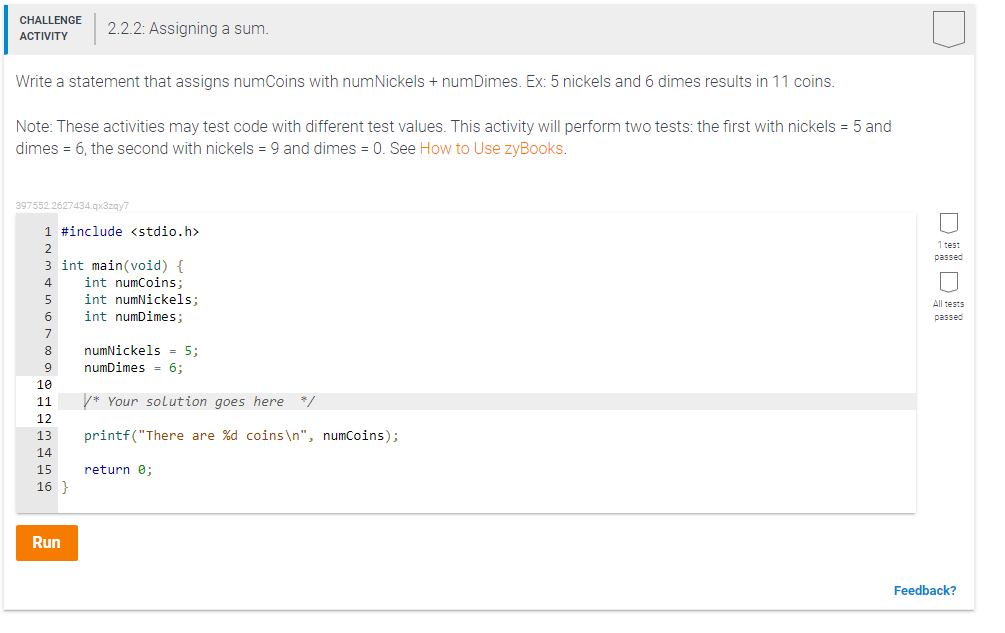Run the code with the Run button

(x=47, y=543)
